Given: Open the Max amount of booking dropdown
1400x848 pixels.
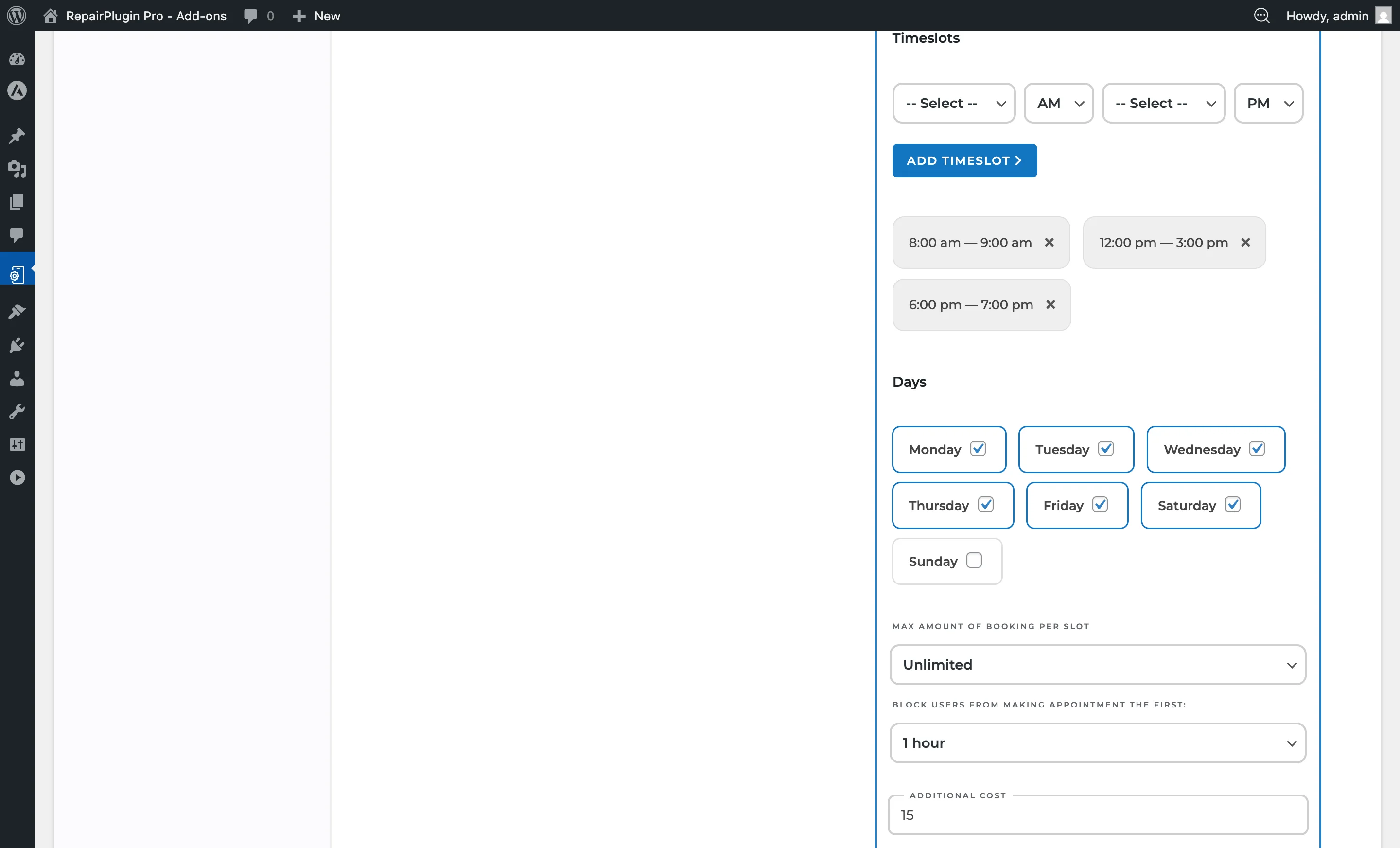Looking at the screenshot, I should coord(1097,664).
